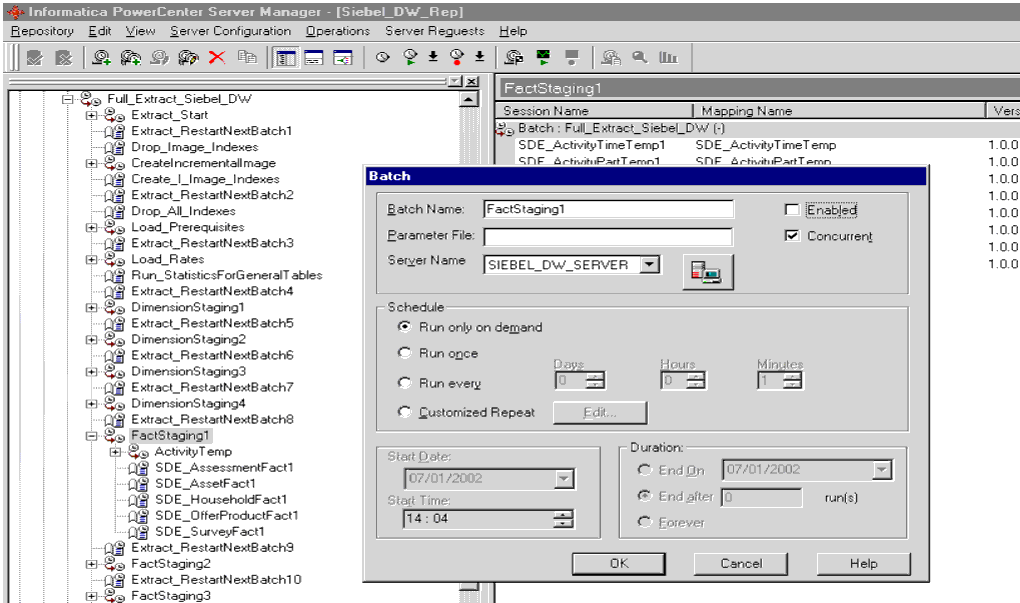Uncheck the Concurrent checkbox
Screen dimensions: 1020x603
tap(792, 235)
